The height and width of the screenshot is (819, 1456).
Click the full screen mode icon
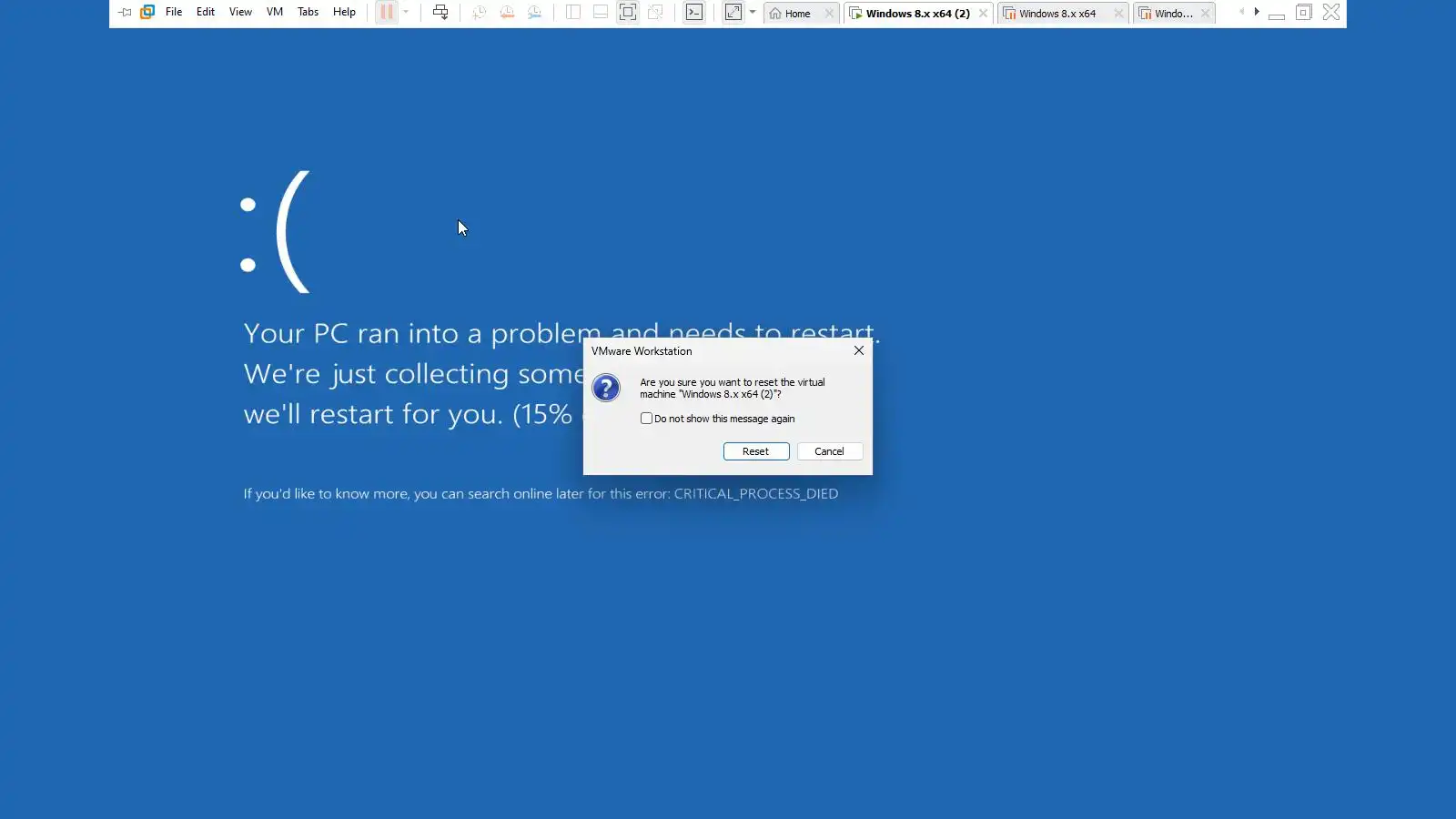pyautogui.click(x=628, y=12)
